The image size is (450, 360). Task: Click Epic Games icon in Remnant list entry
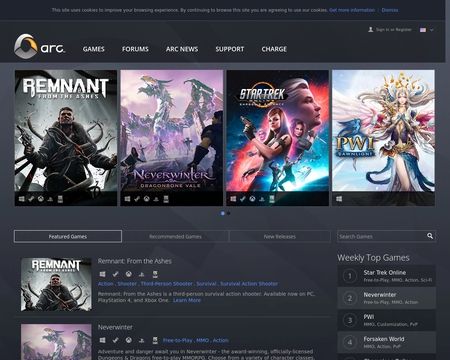155,274
